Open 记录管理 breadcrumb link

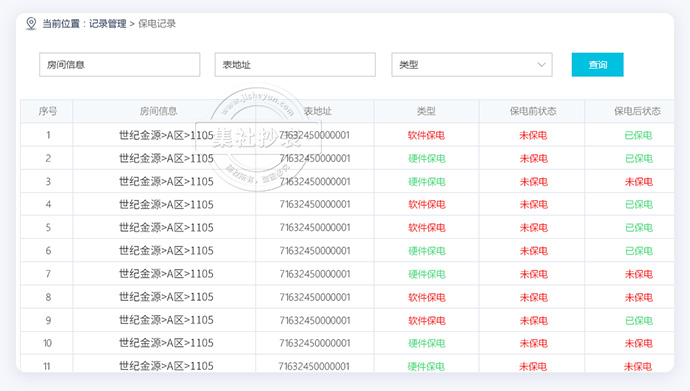[x=107, y=24]
